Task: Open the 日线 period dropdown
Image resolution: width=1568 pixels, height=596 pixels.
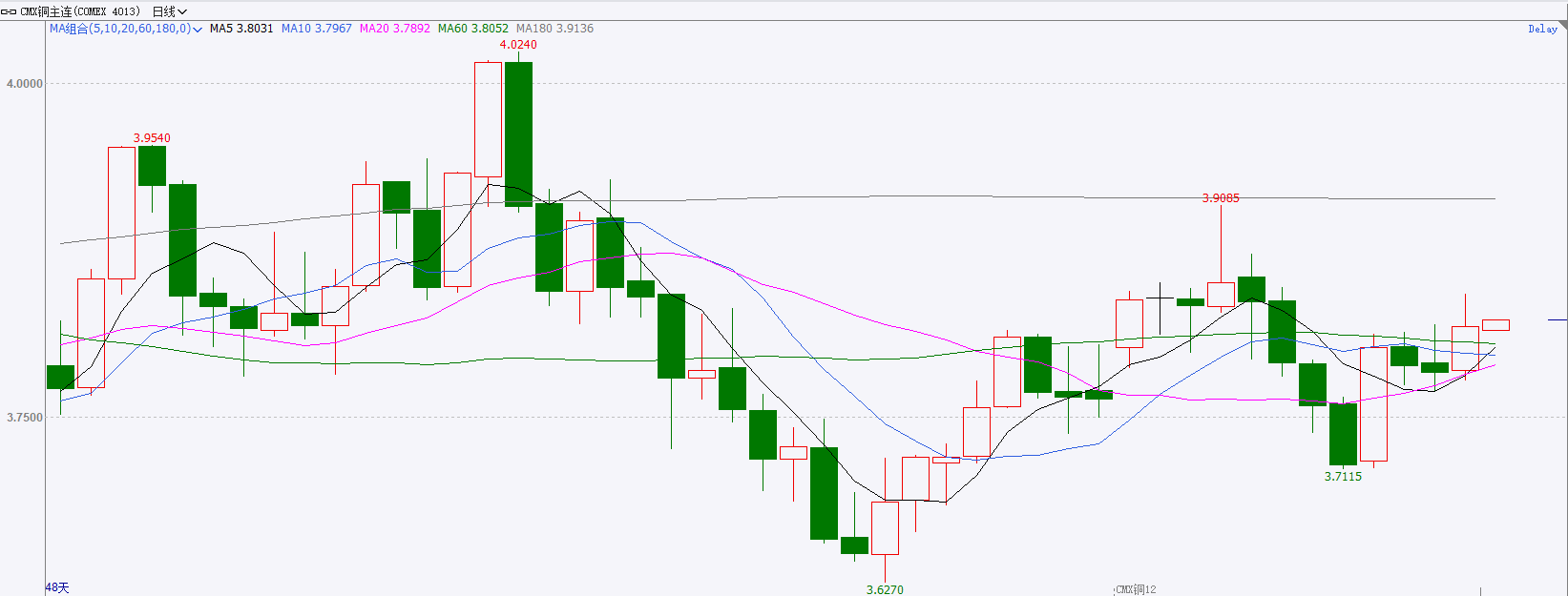Action: pyautogui.click(x=169, y=11)
